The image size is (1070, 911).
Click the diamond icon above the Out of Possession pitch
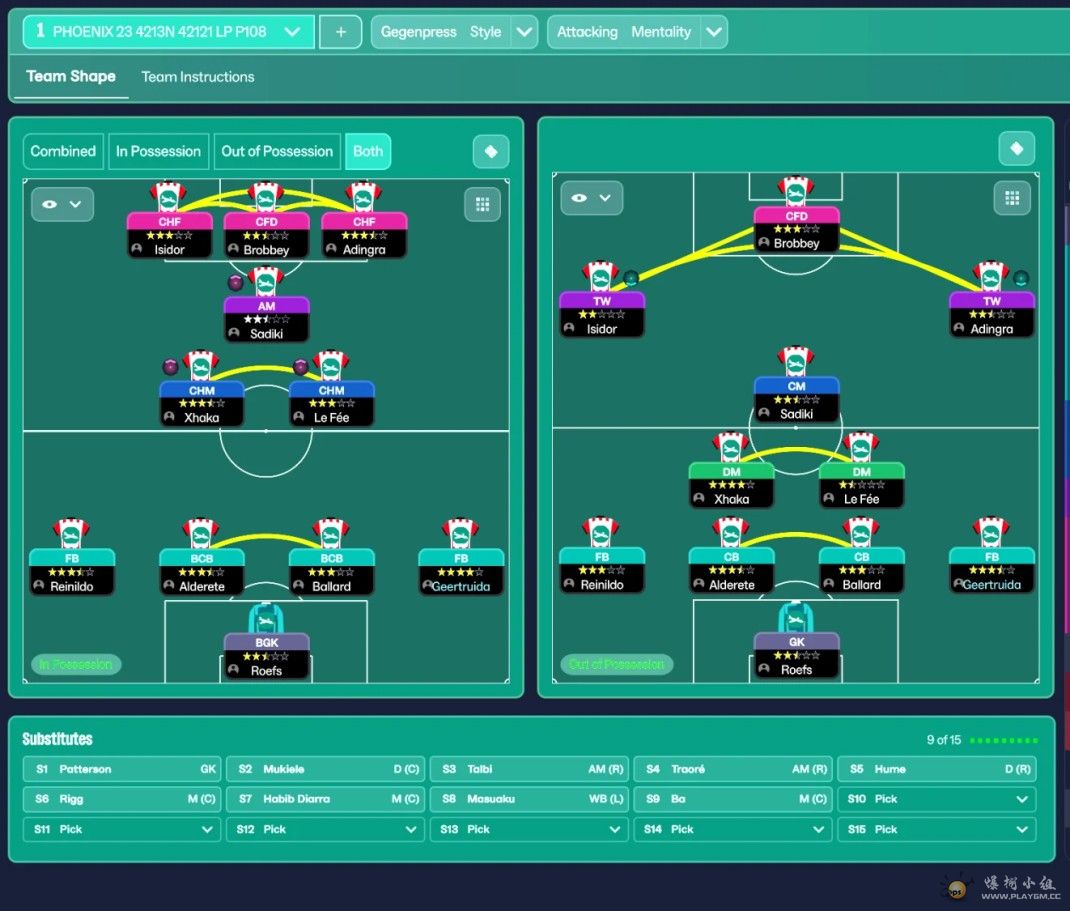pos(1016,149)
